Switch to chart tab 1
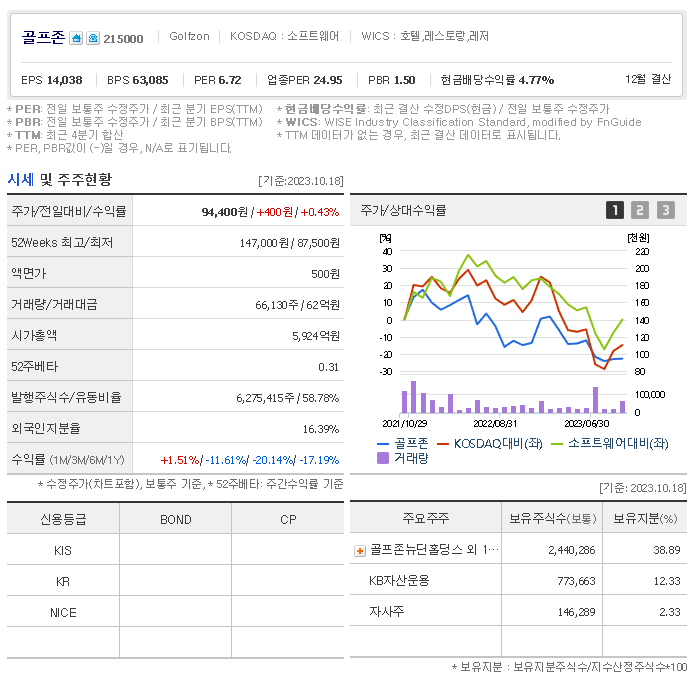694x686 pixels. click(x=615, y=210)
